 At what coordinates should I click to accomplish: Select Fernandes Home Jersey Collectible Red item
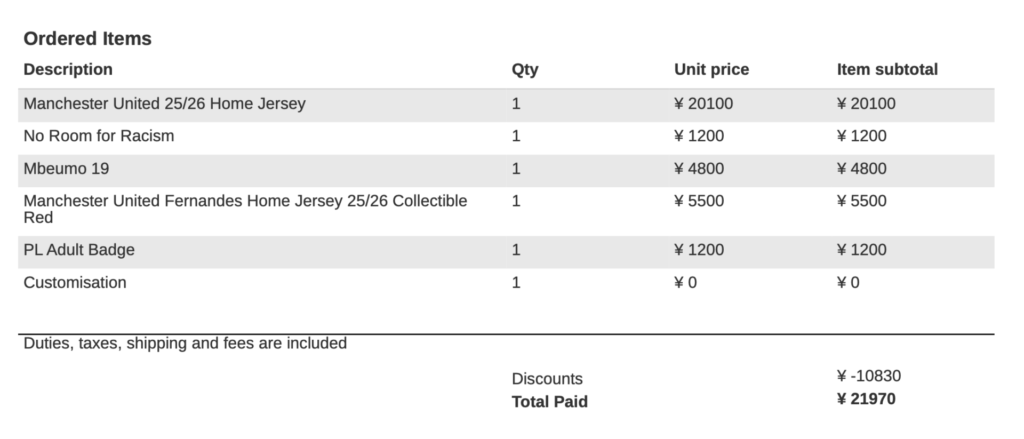[x=245, y=209]
